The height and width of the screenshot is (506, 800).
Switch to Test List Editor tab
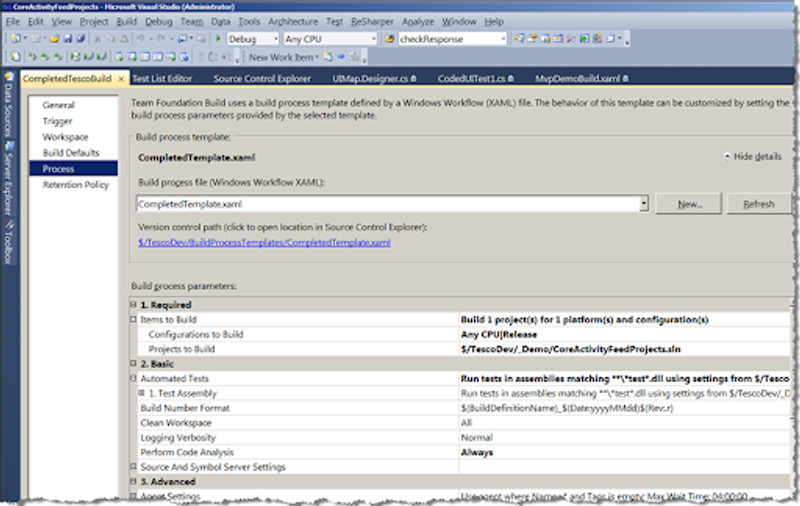click(x=162, y=79)
